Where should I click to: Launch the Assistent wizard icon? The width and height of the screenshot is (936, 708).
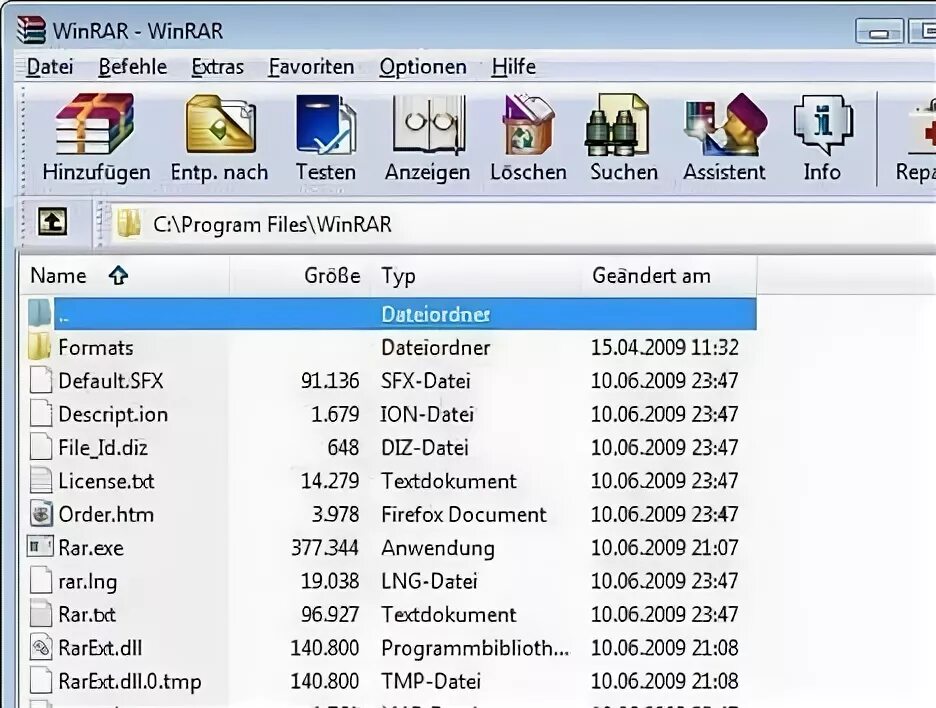click(x=725, y=124)
